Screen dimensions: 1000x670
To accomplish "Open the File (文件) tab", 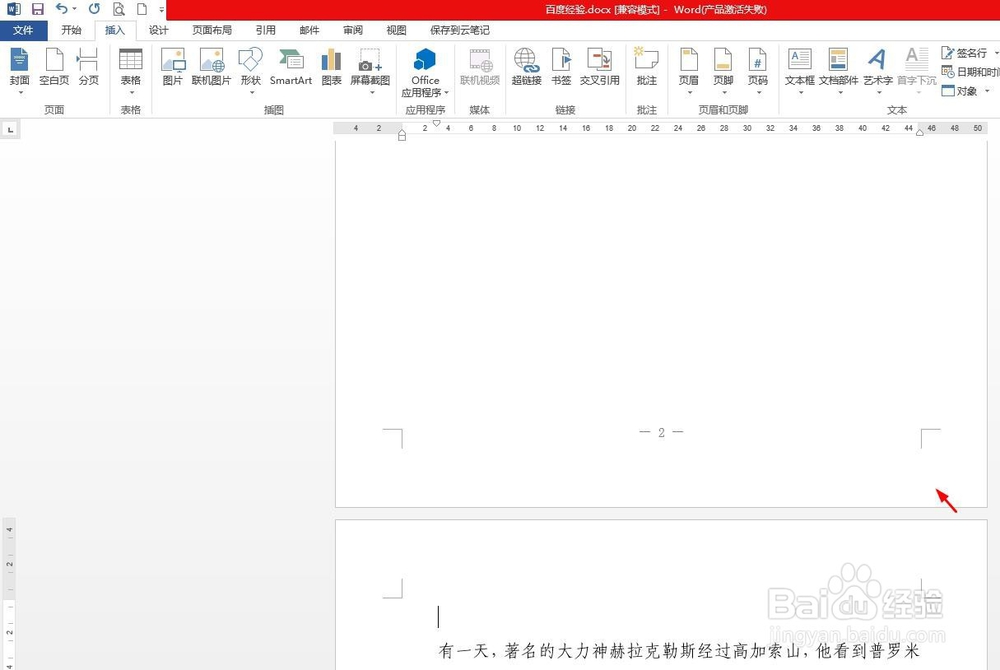I will pos(24,30).
